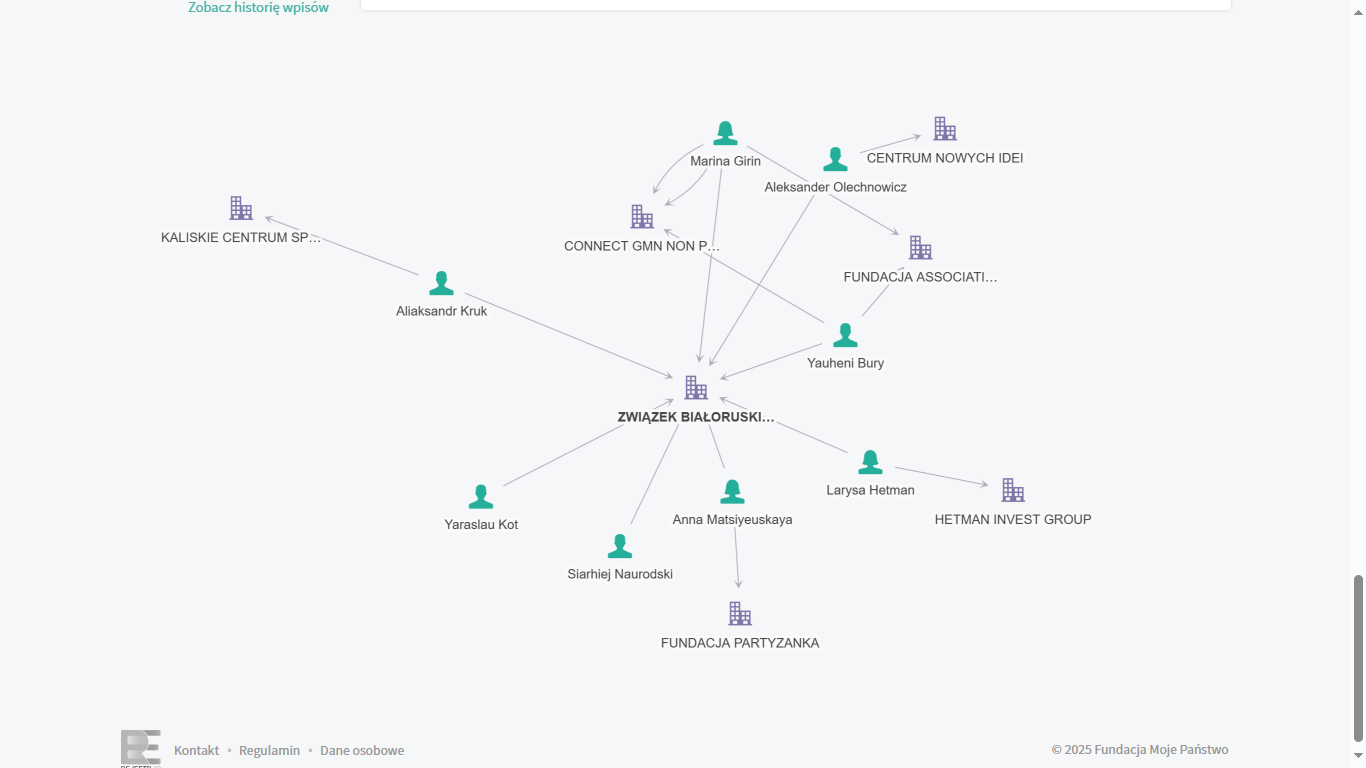Open the Dane osobowe footer link

(x=362, y=750)
